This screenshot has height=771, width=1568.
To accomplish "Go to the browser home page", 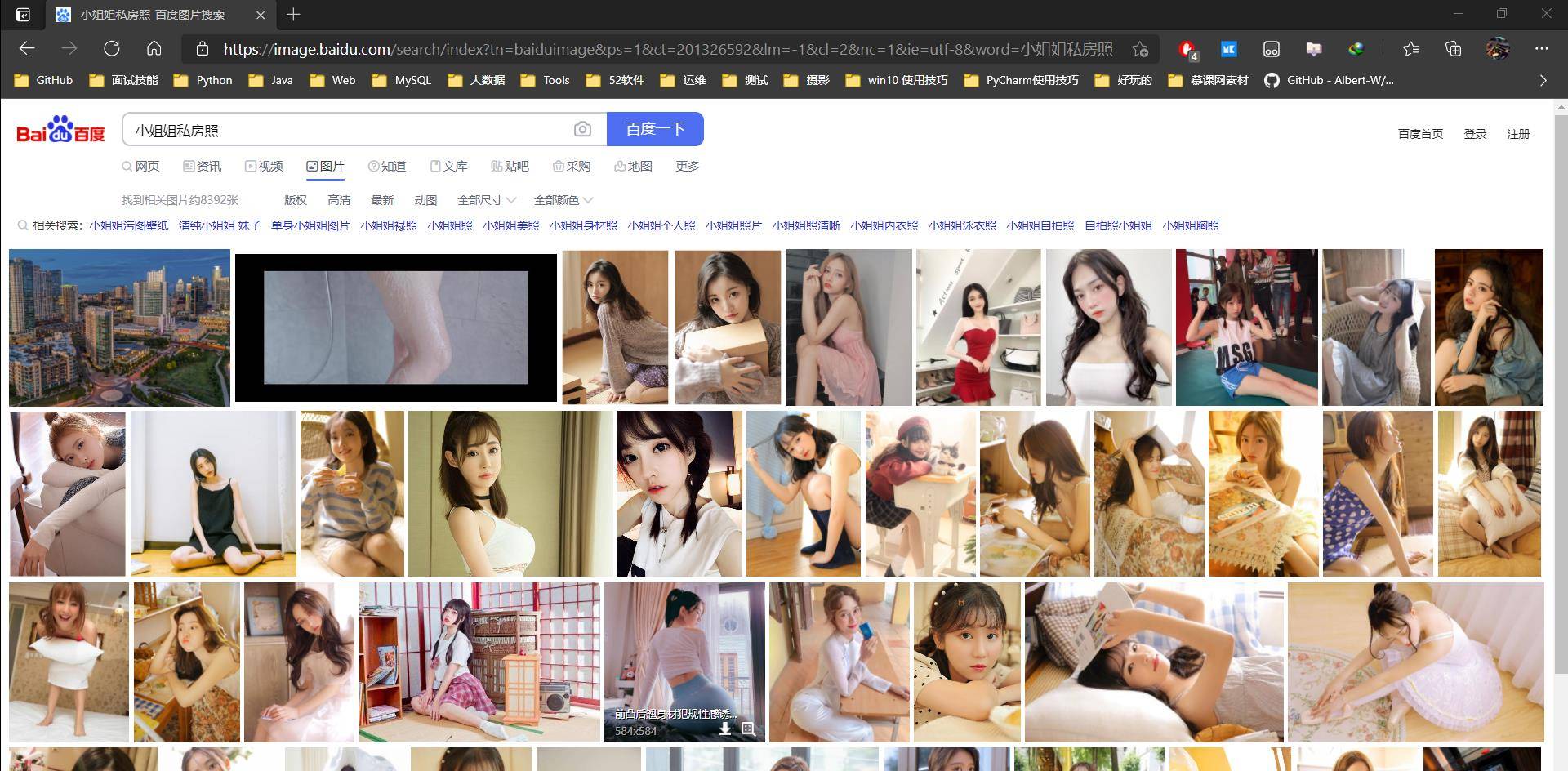I will point(154,49).
